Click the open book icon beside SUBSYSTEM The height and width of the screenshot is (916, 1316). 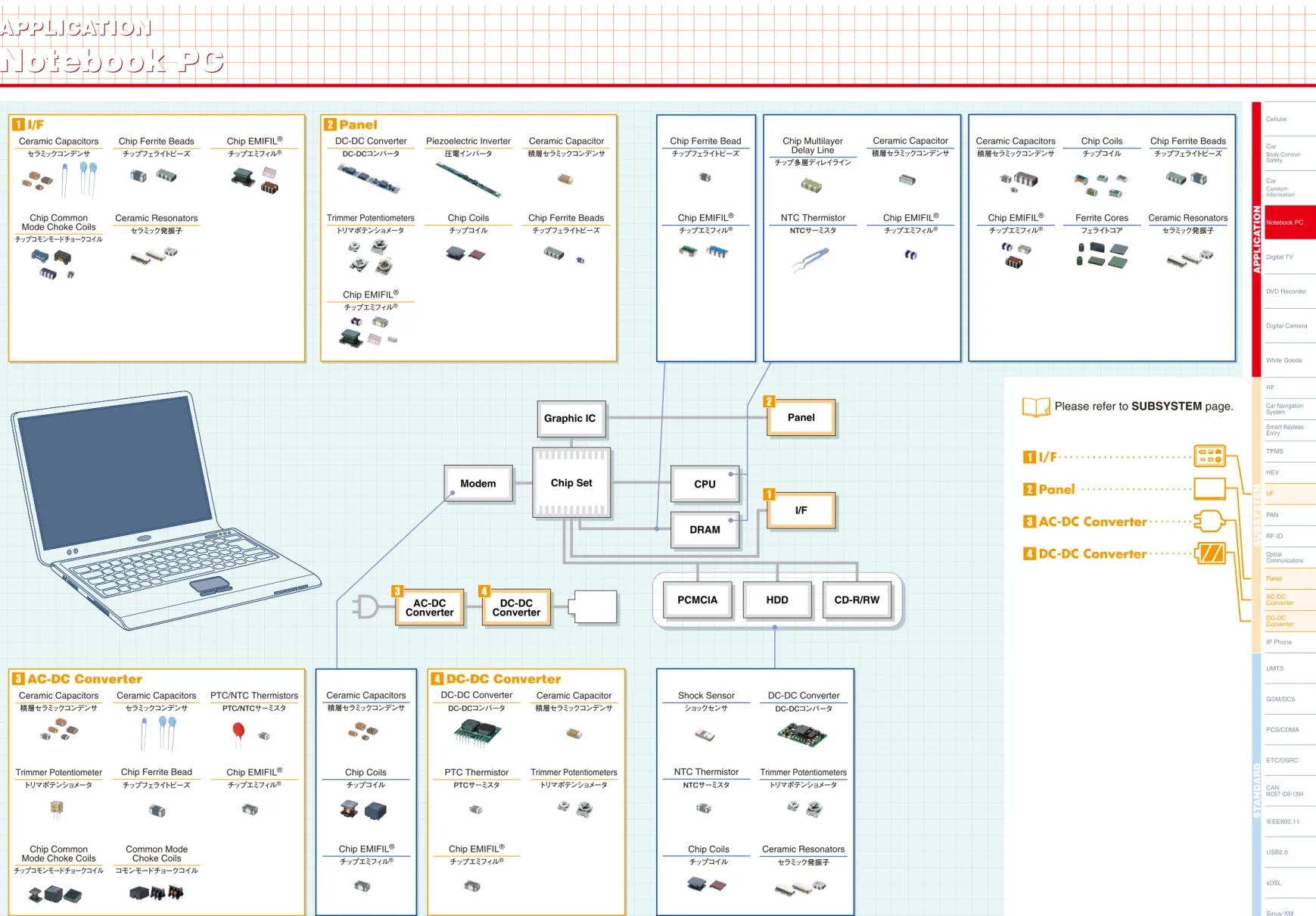click(1036, 407)
